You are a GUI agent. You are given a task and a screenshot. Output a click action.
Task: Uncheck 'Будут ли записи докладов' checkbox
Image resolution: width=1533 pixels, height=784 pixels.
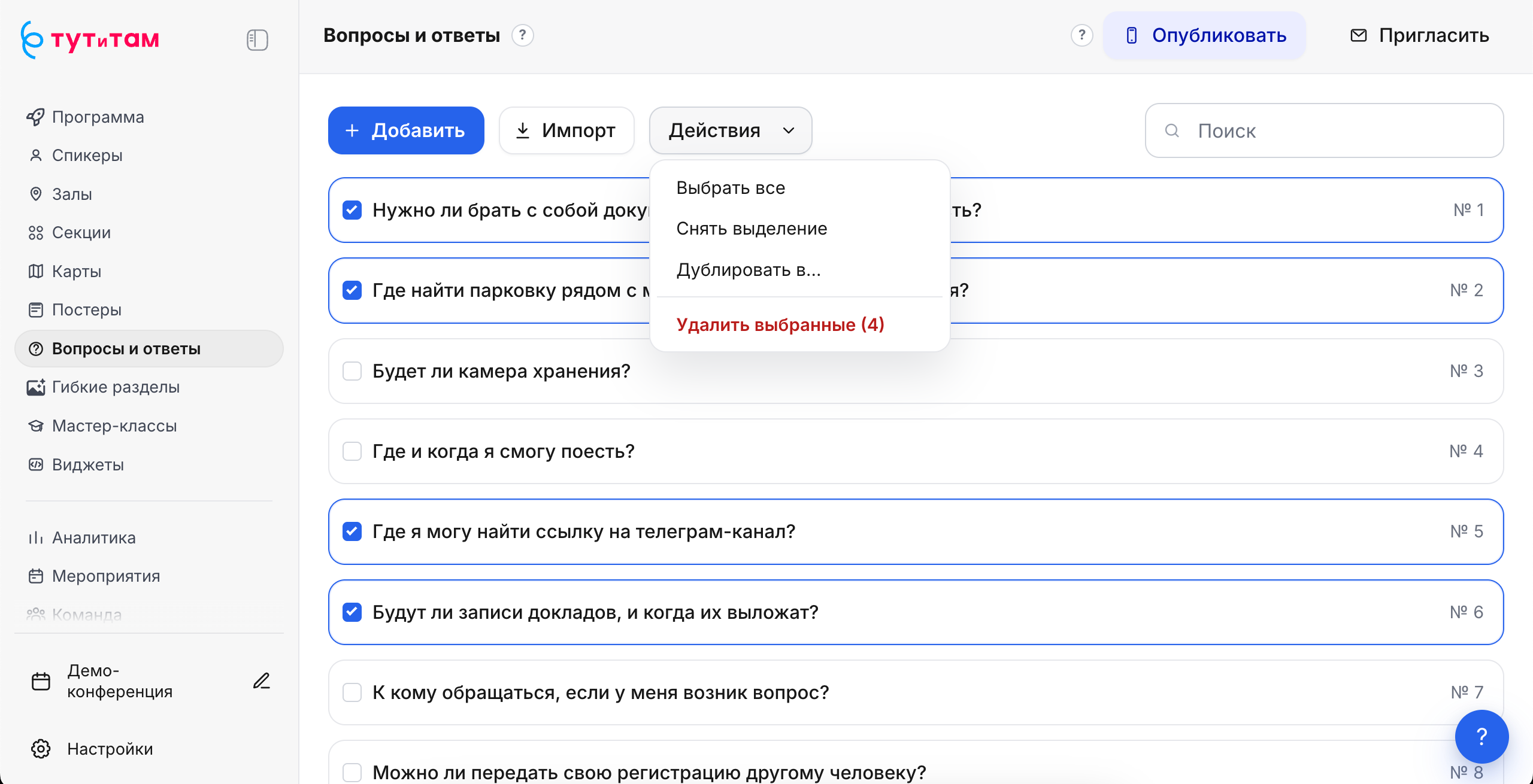(x=352, y=612)
